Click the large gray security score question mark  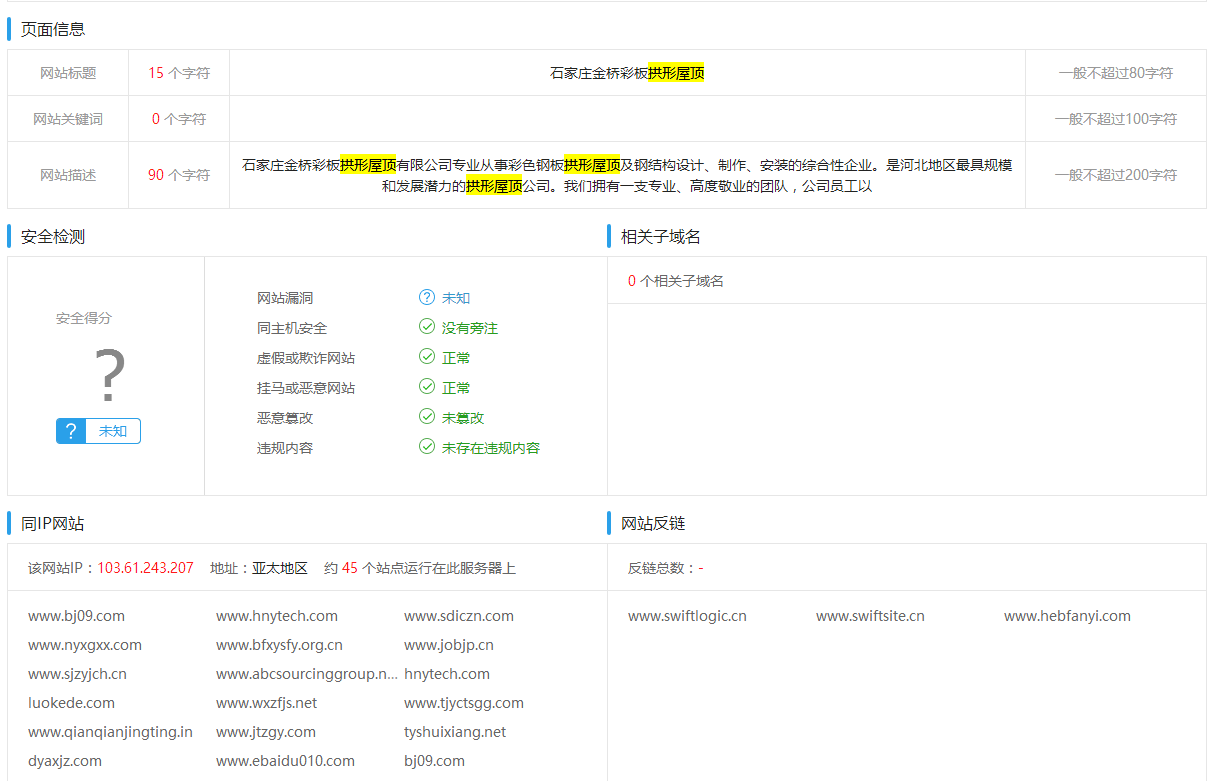(109, 377)
